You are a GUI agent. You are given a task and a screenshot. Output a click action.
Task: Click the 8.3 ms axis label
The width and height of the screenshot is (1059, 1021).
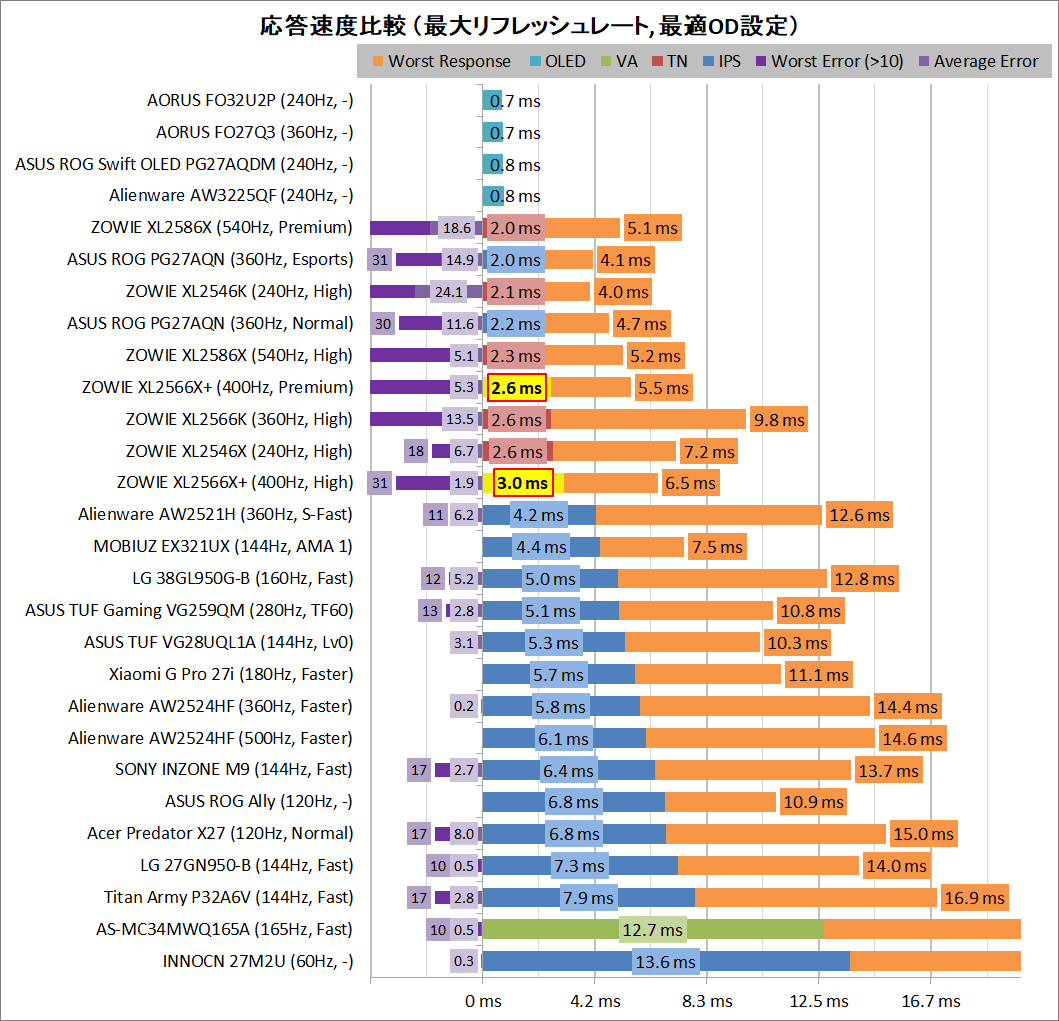click(x=707, y=1001)
